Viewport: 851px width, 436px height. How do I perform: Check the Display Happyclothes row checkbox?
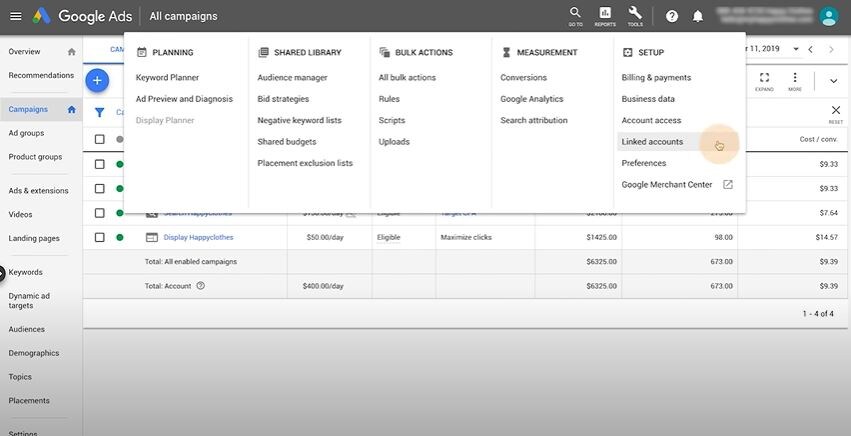(99, 237)
